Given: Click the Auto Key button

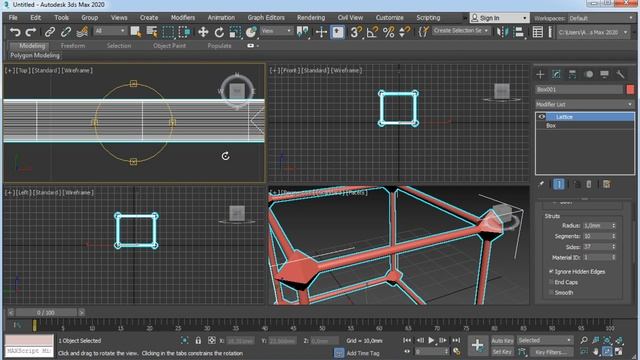Looking at the screenshot, I should click(x=502, y=340).
